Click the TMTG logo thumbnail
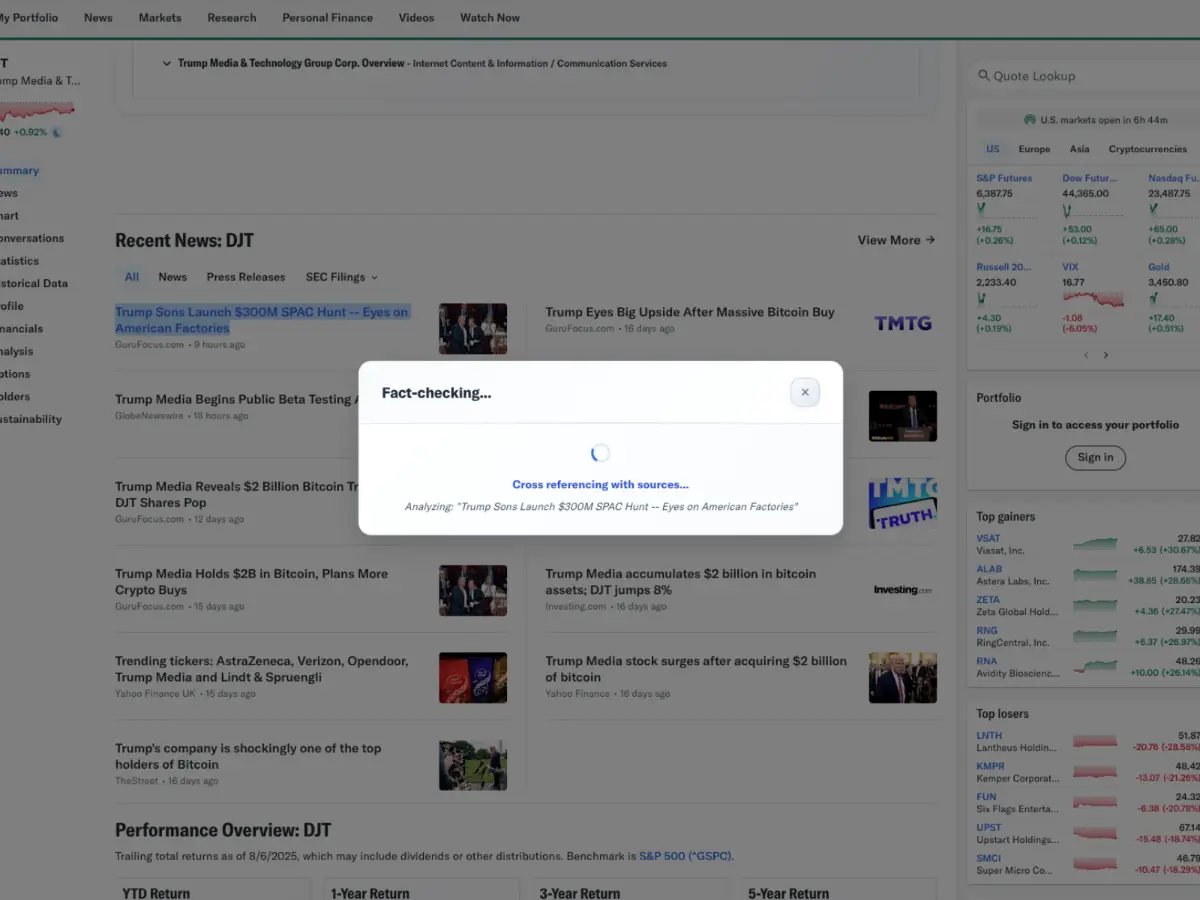 (x=903, y=323)
